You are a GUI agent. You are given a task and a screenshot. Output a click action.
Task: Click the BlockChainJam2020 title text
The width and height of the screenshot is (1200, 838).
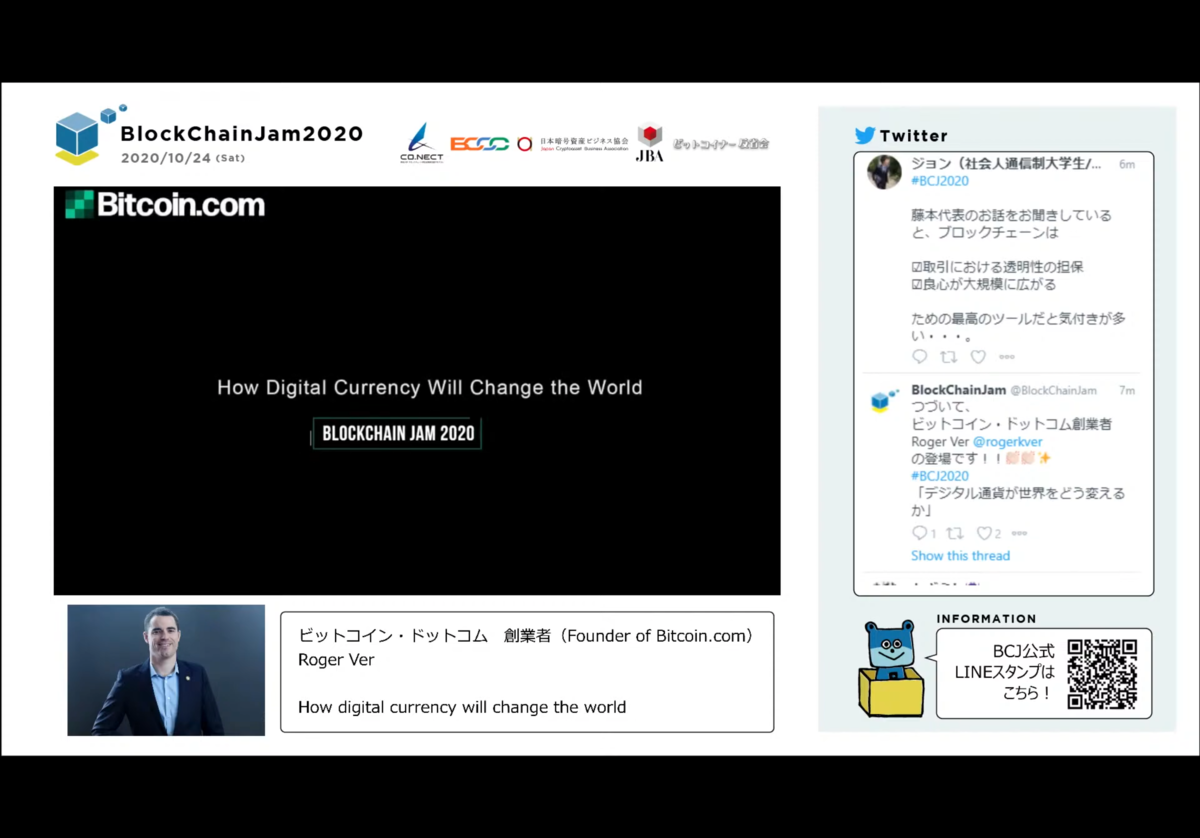click(x=241, y=134)
